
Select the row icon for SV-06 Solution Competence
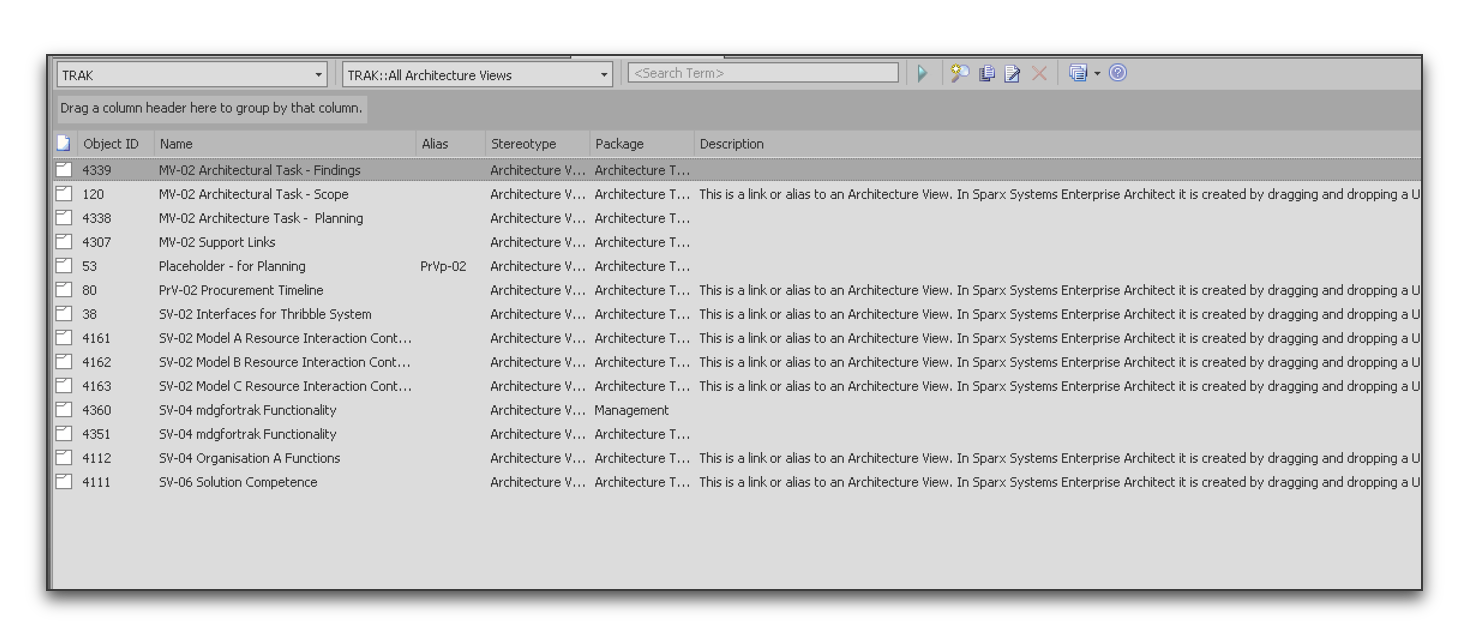[x=64, y=482]
